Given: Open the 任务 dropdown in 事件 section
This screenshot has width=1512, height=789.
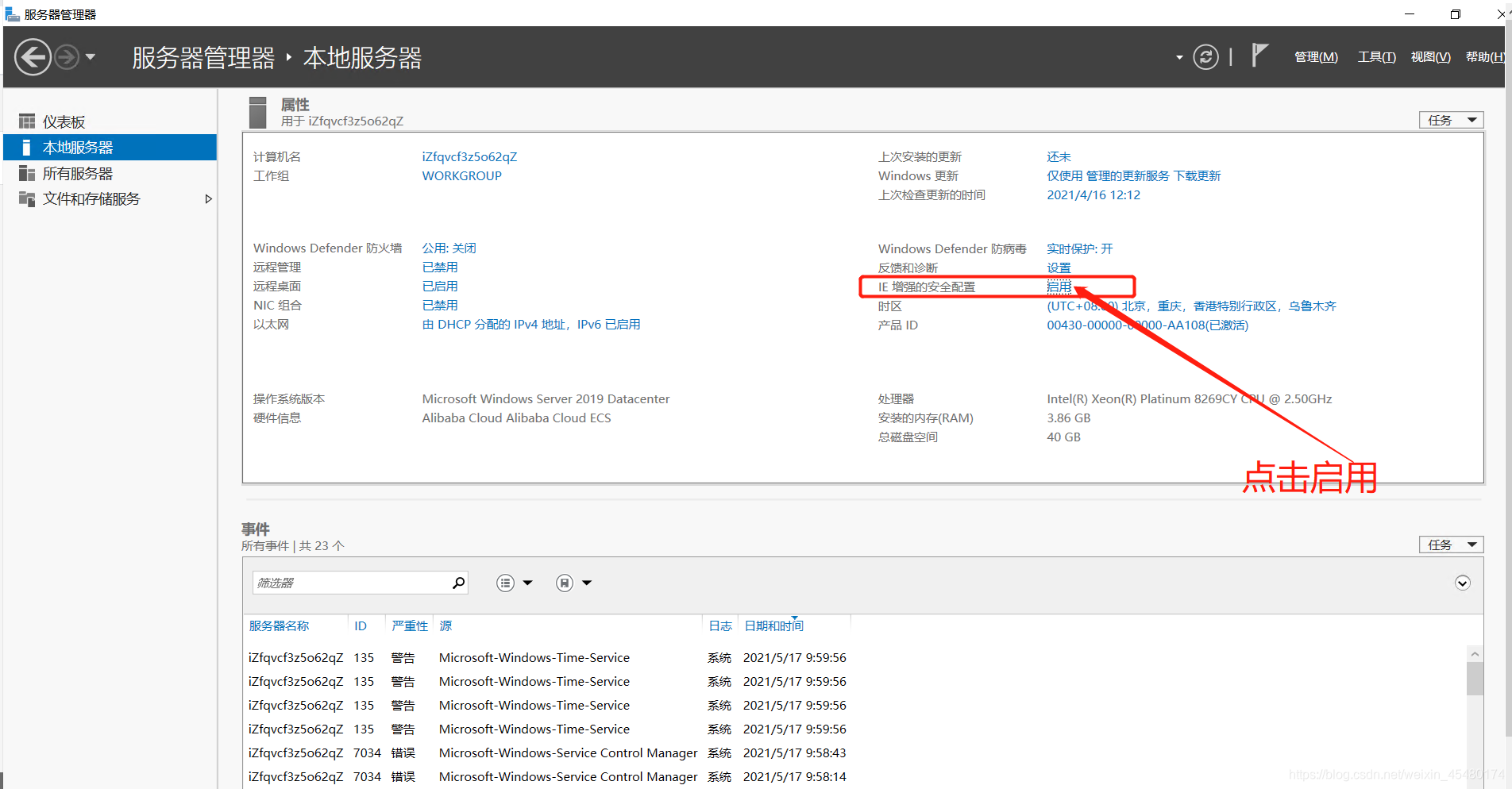Looking at the screenshot, I should tap(1451, 545).
